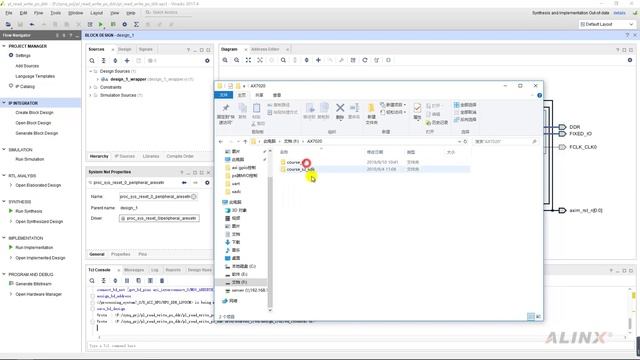Open the Reports tab
Image resolution: width=640 pixels, height=360 pixels.
[x=173, y=270]
